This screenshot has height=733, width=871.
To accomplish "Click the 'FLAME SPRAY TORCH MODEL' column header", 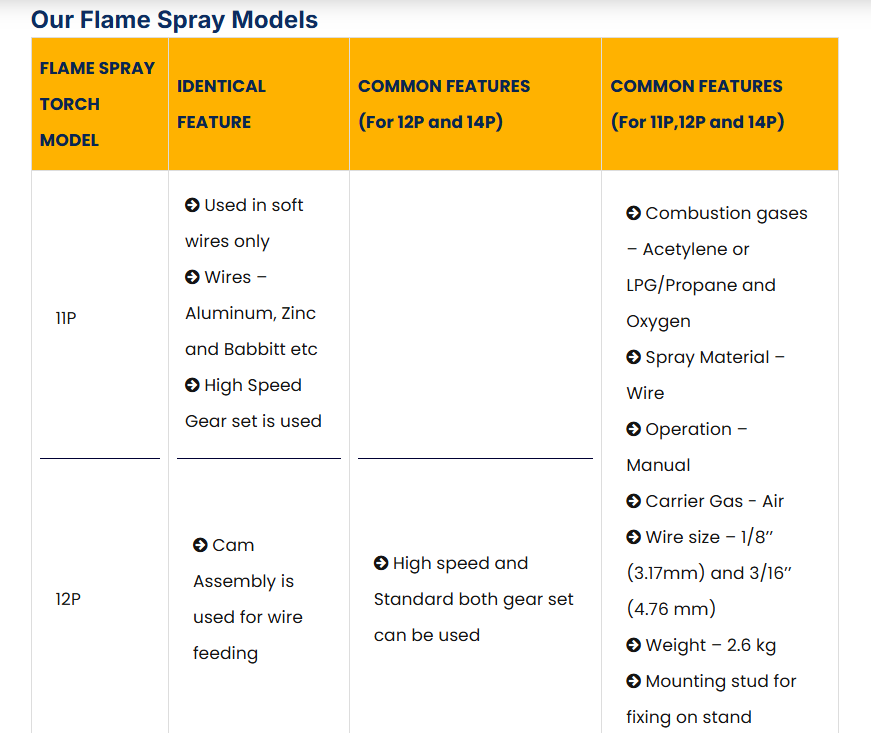I will click(98, 104).
